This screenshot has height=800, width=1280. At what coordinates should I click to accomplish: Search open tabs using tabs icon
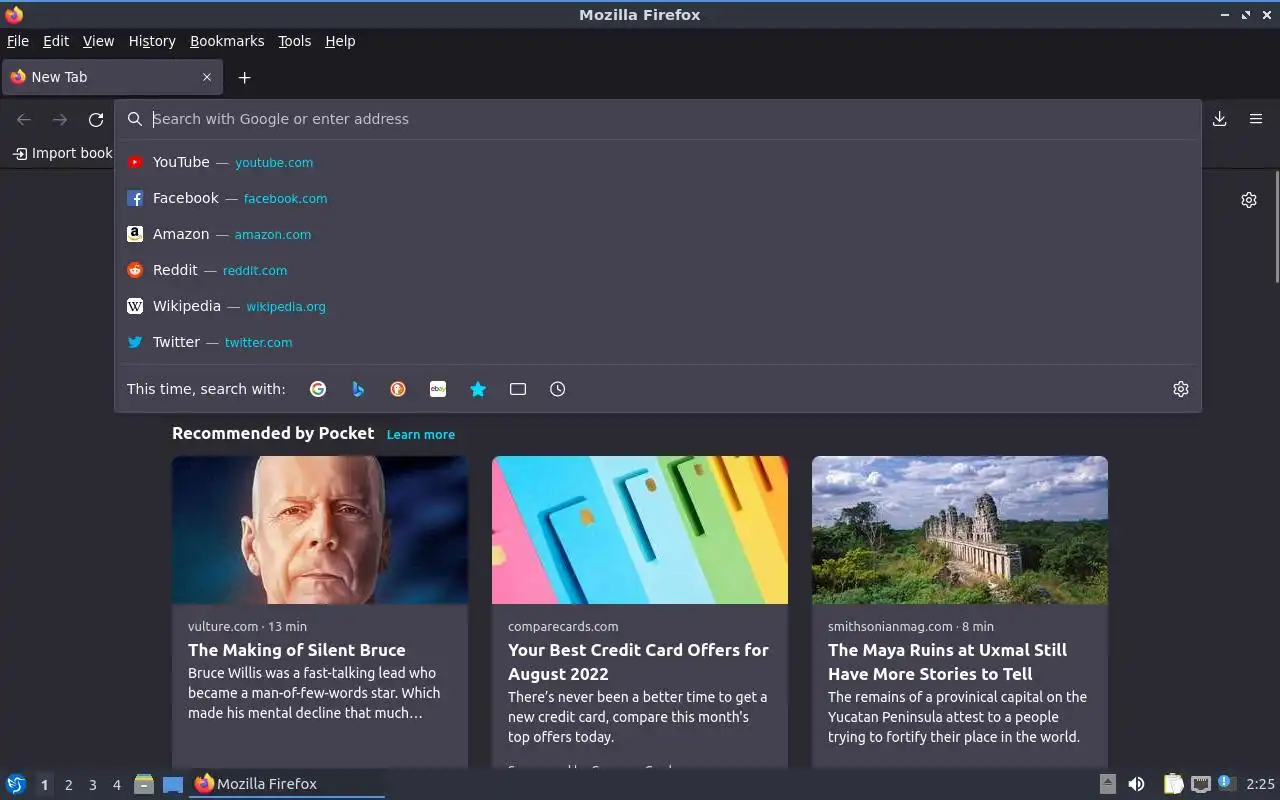518,389
